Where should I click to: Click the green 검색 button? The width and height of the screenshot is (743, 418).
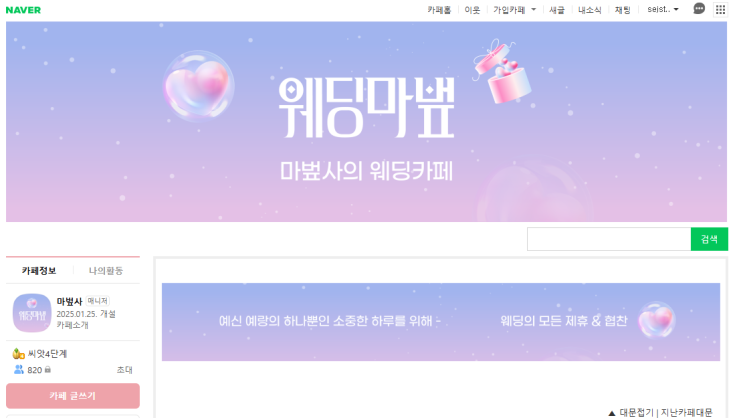point(709,239)
